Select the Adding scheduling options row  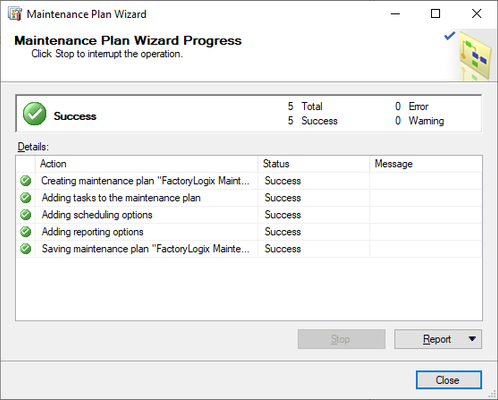tap(249, 215)
